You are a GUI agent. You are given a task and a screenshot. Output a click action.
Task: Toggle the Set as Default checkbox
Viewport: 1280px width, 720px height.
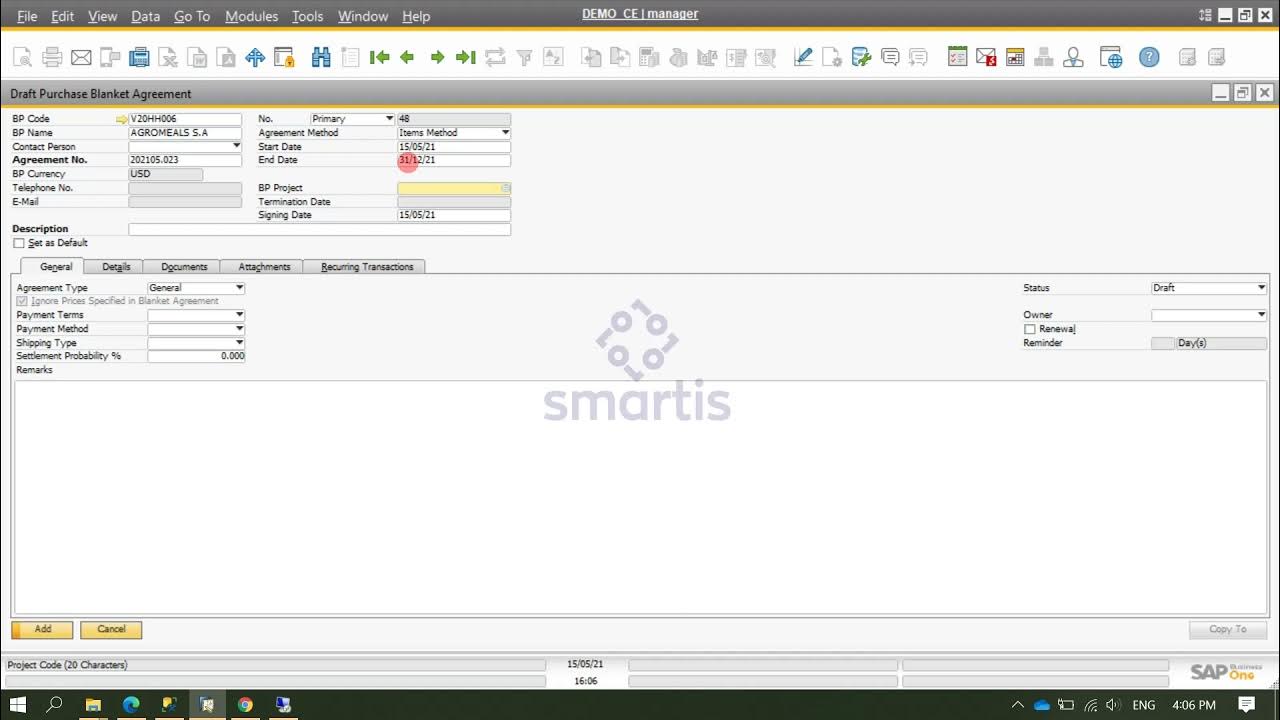click(x=19, y=243)
